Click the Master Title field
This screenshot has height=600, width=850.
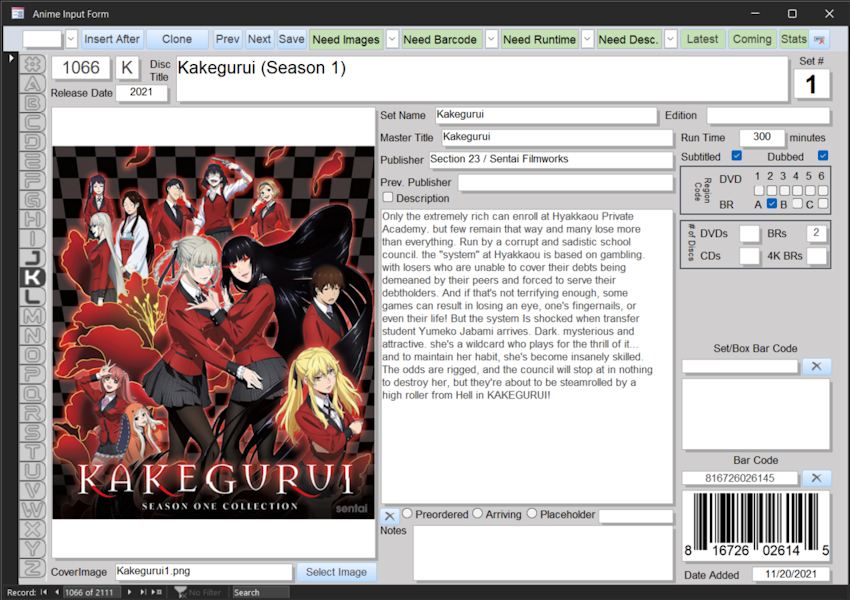pos(557,137)
